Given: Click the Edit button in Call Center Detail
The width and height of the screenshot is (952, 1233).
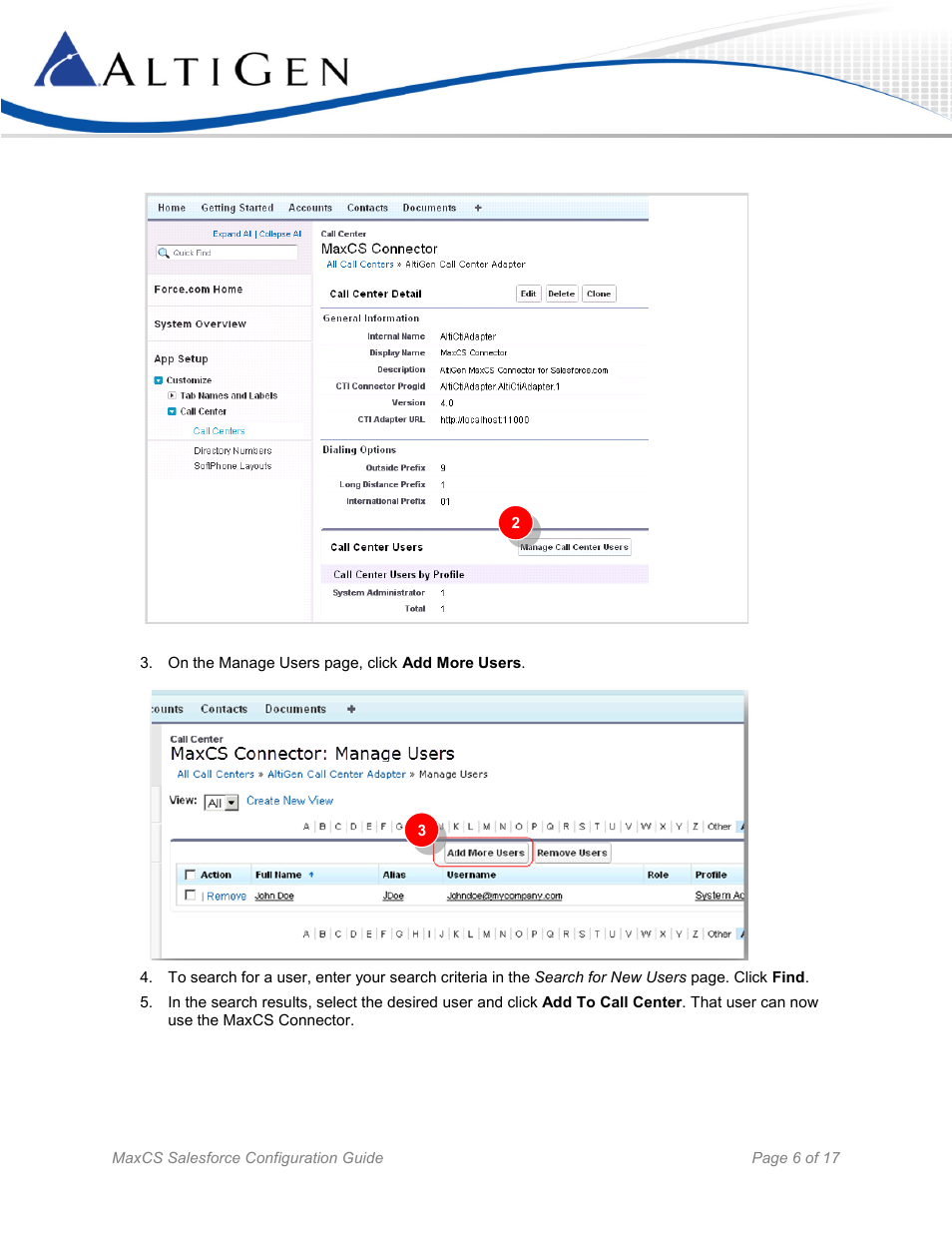Looking at the screenshot, I should (x=528, y=294).
